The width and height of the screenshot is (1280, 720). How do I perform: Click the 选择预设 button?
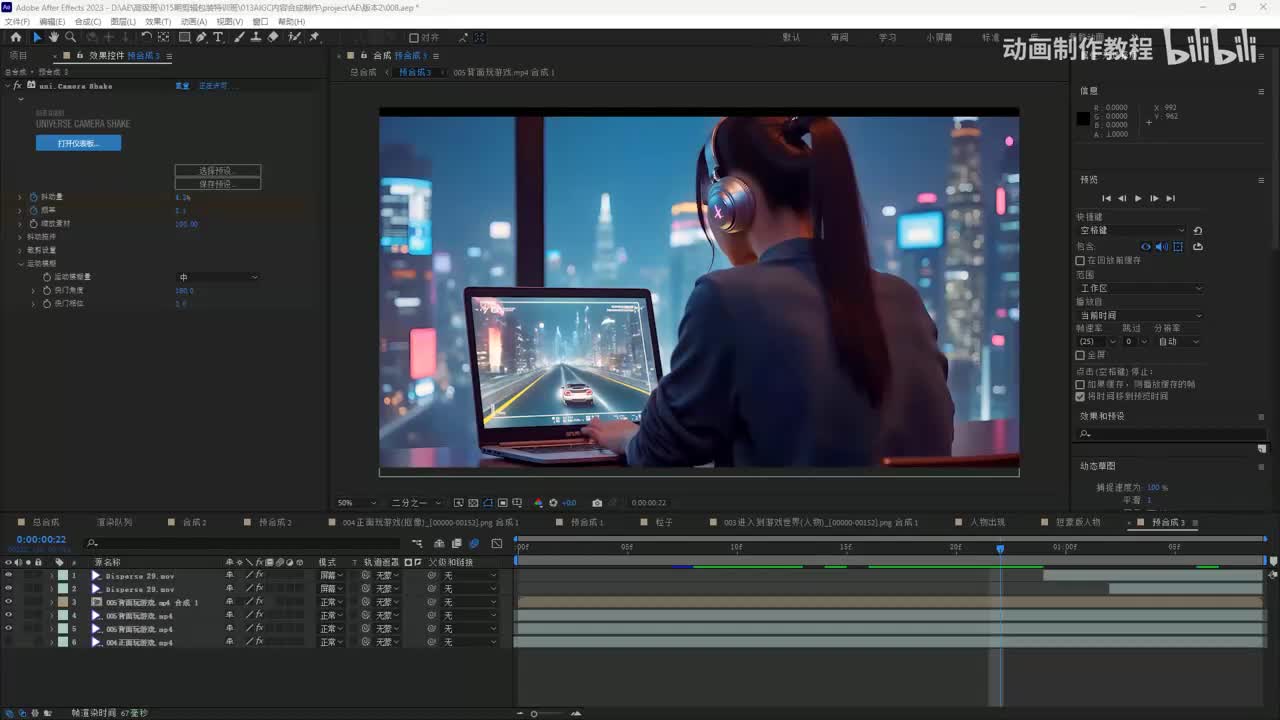pos(217,171)
